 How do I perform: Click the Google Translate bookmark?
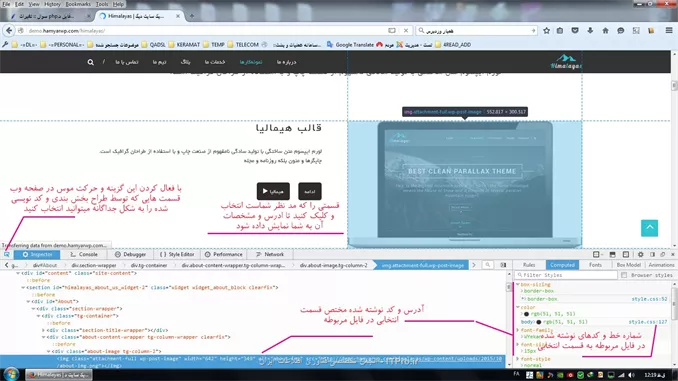pos(351,45)
